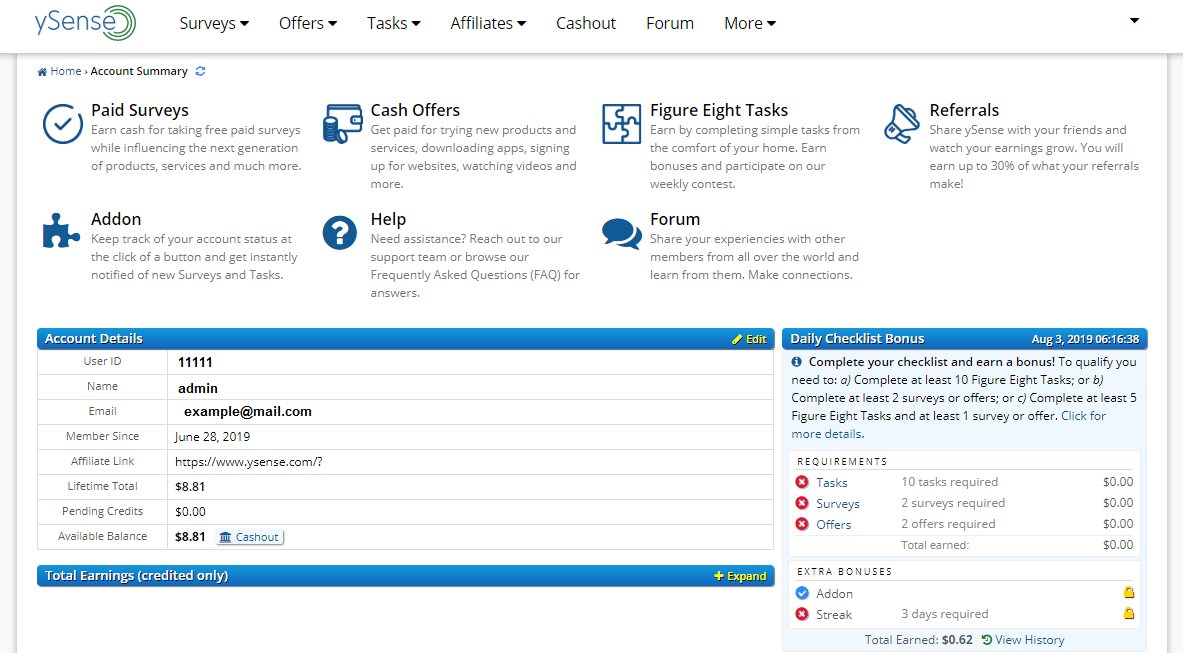Click the Addon puzzle piece icon

[x=61, y=231]
